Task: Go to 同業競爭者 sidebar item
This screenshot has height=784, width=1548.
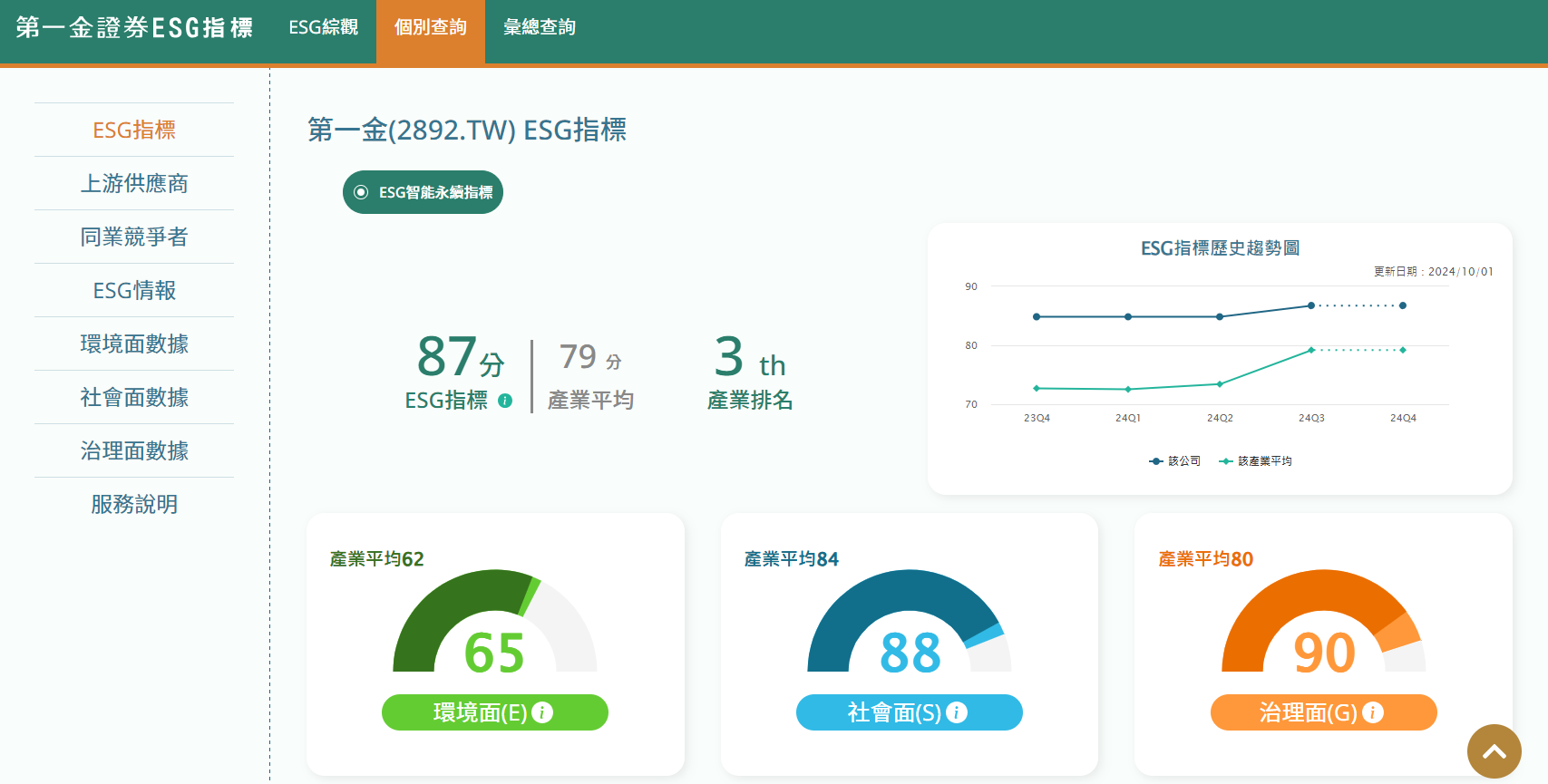Action: tap(134, 237)
